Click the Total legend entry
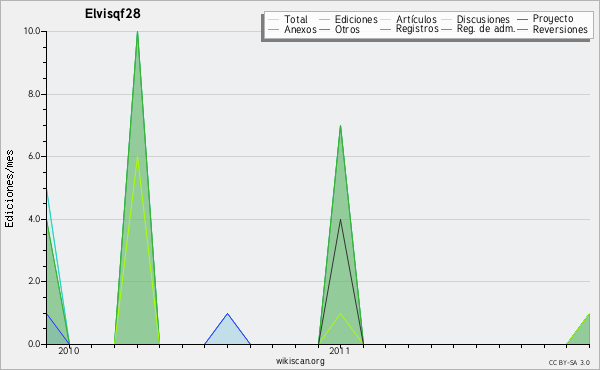Image resolution: width=600 pixels, height=370 pixels. coord(288,19)
